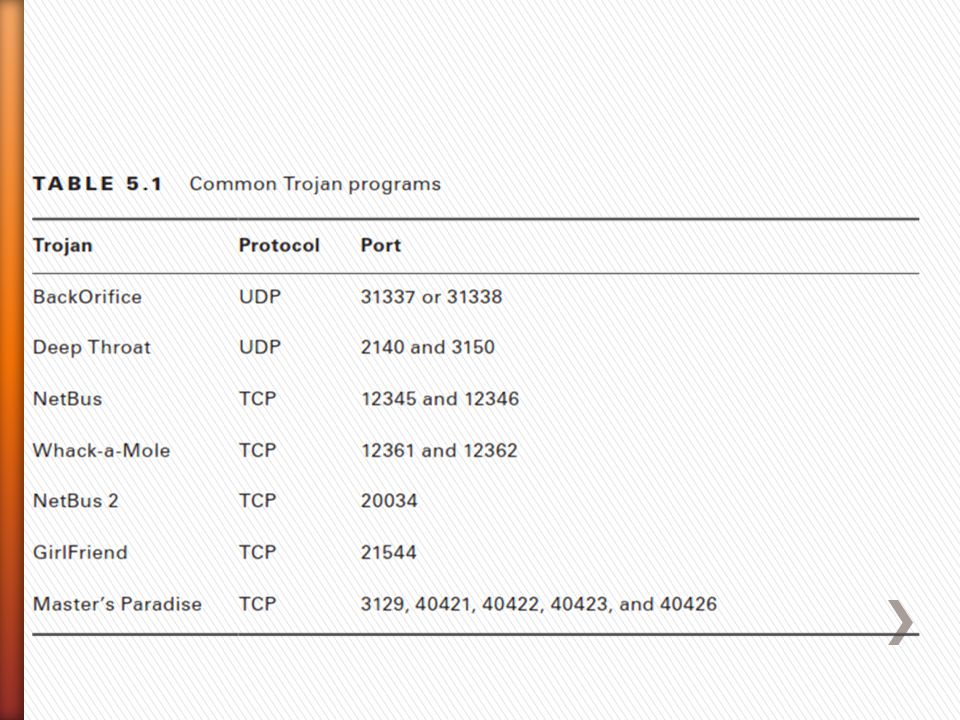
Task: Click the Protocol column header
Action: [279, 246]
